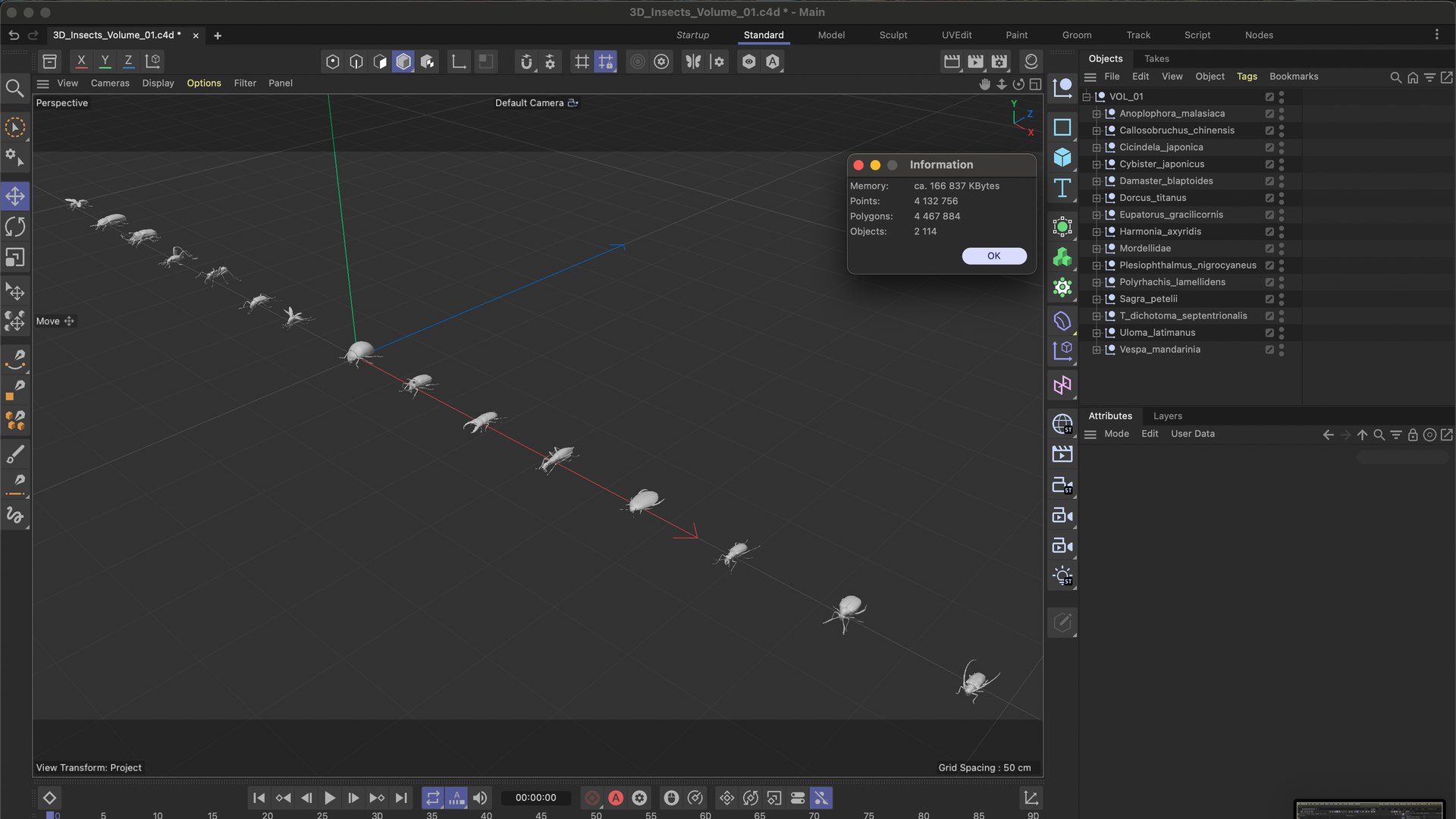This screenshot has width=1456, height=819.
Task: Expand the Harmonia_axyridis object
Action: pyautogui.click(x=1096, y=231)
